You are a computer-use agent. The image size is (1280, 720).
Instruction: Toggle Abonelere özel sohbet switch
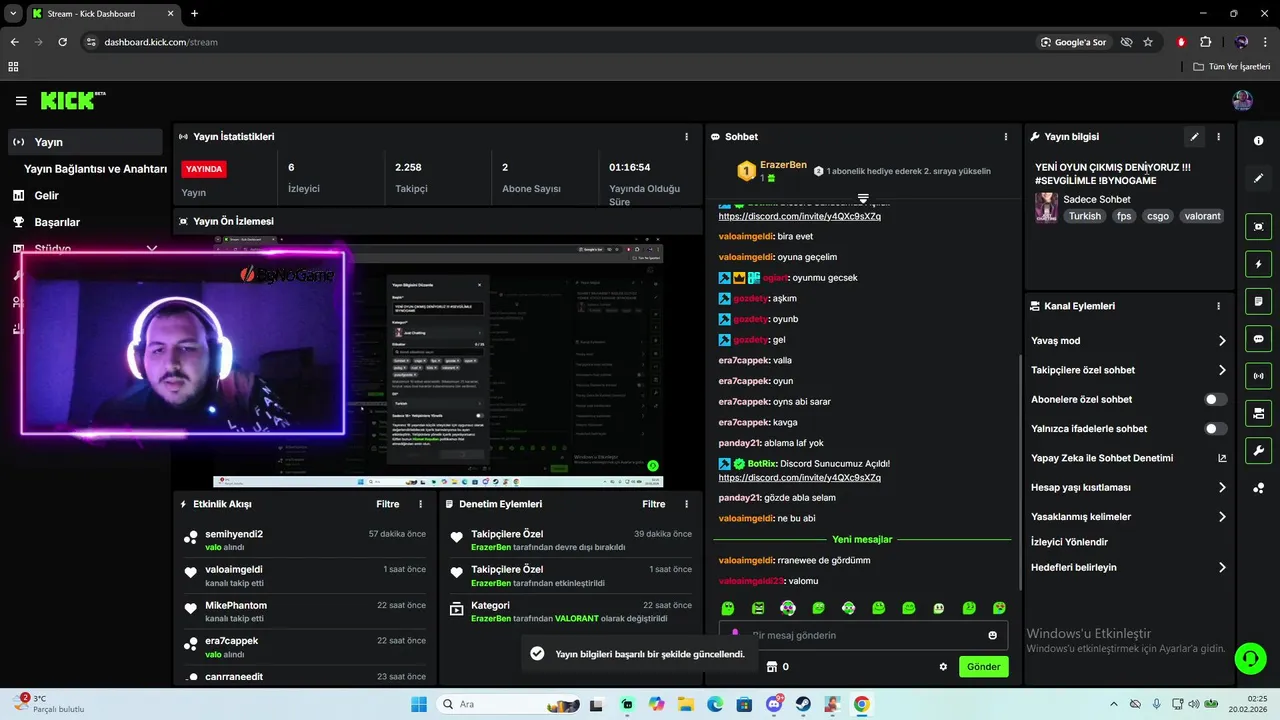[1215, 399]
